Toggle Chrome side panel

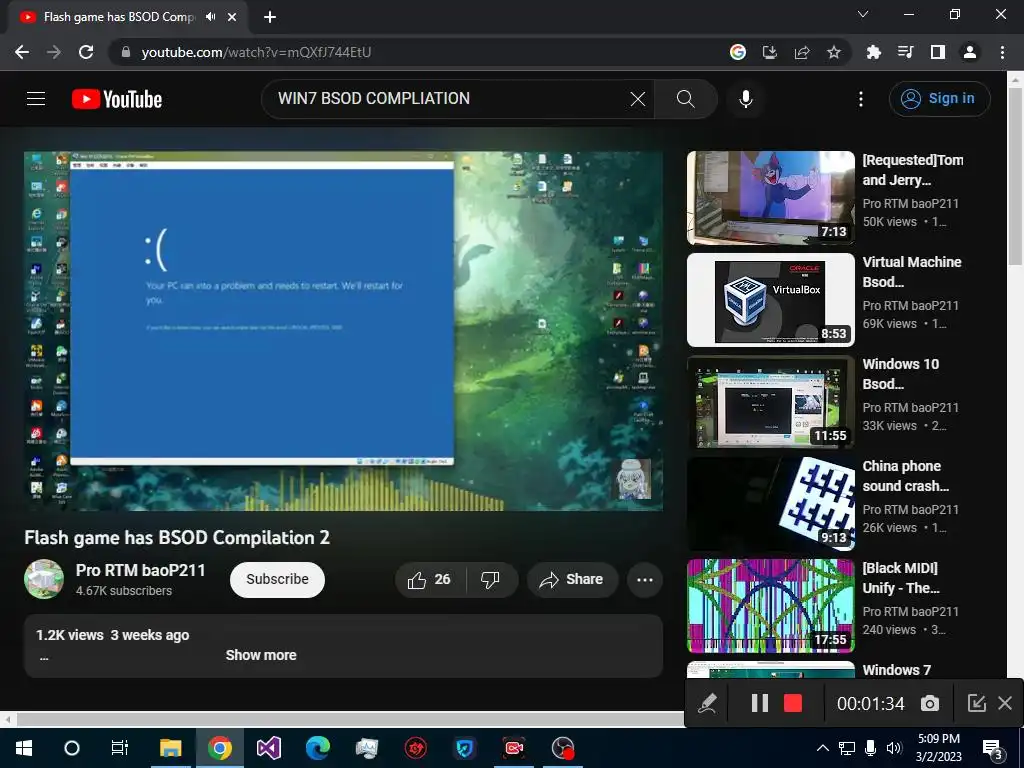click(x=938, y=52)
